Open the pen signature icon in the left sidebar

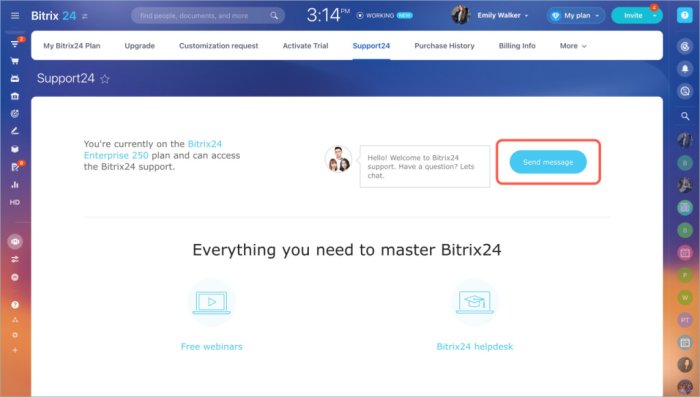click(15, 131)
